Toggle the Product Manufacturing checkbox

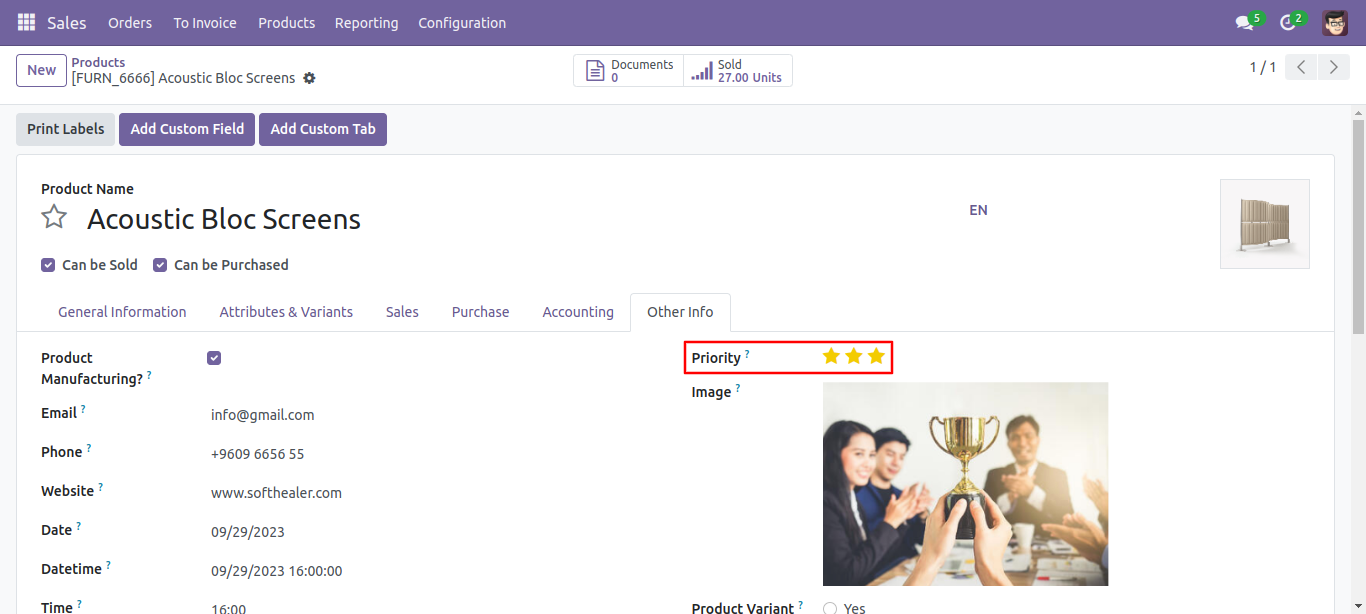click(x=214, y=358)
